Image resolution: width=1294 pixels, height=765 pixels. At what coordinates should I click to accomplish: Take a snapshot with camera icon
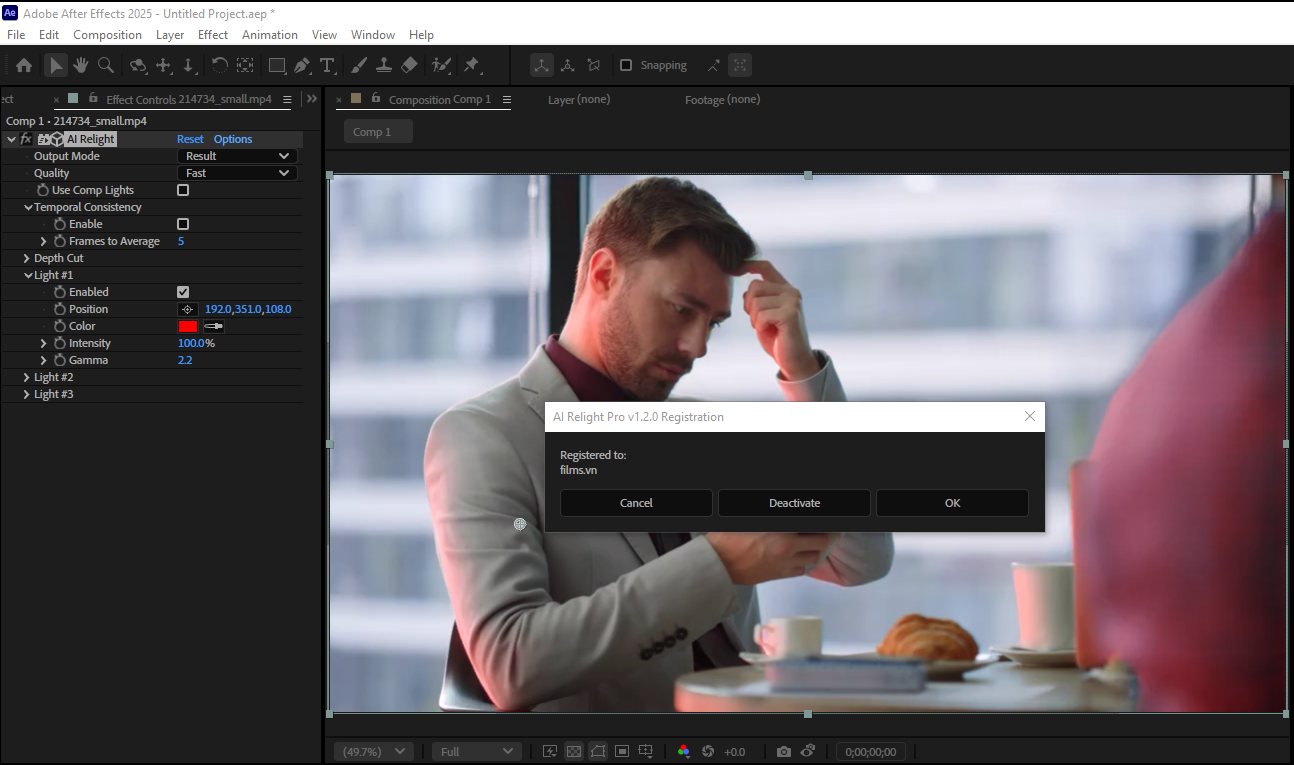click(x=784, y=751)
